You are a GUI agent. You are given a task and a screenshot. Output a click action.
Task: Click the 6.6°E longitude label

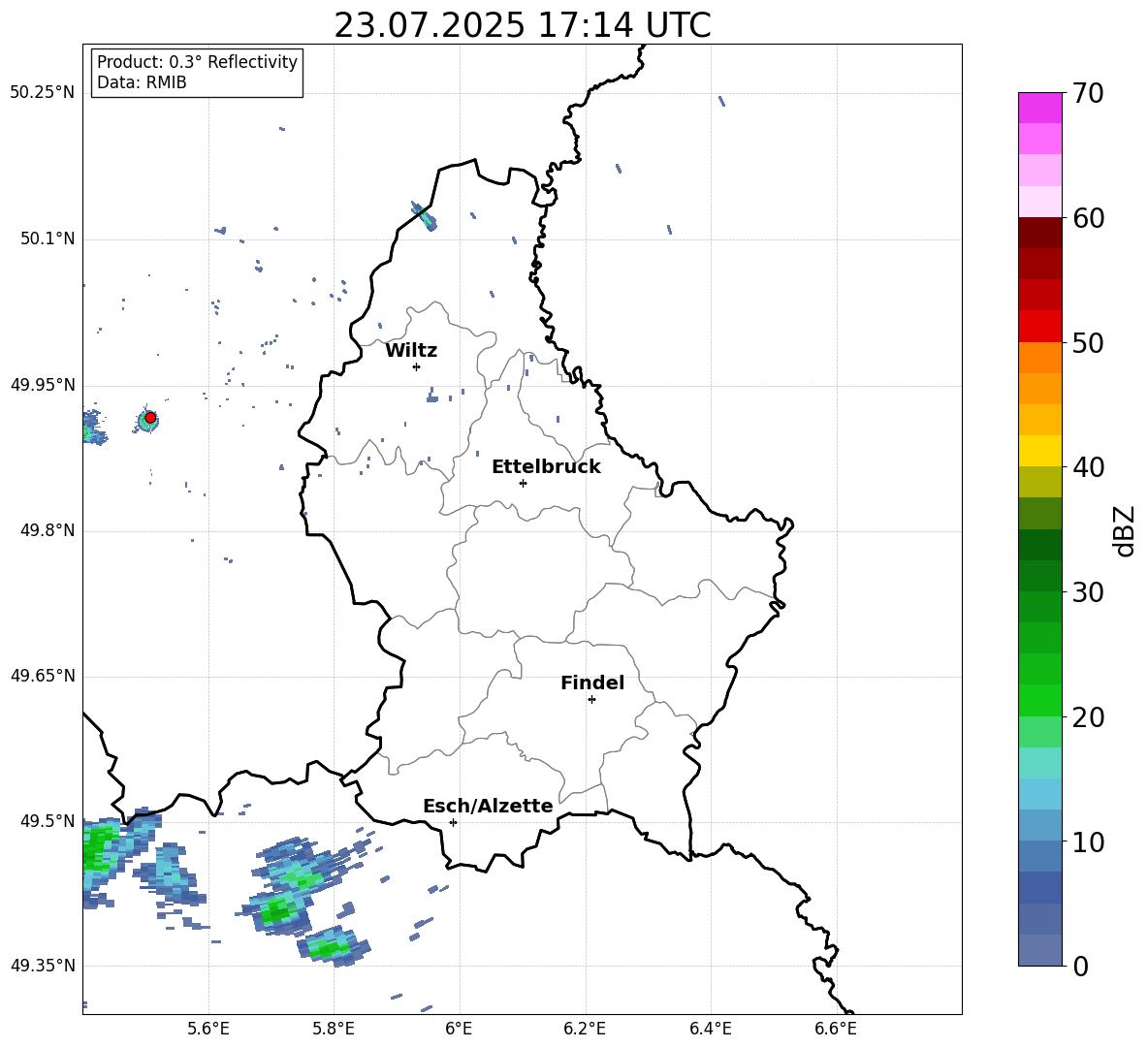(836, 1029)
